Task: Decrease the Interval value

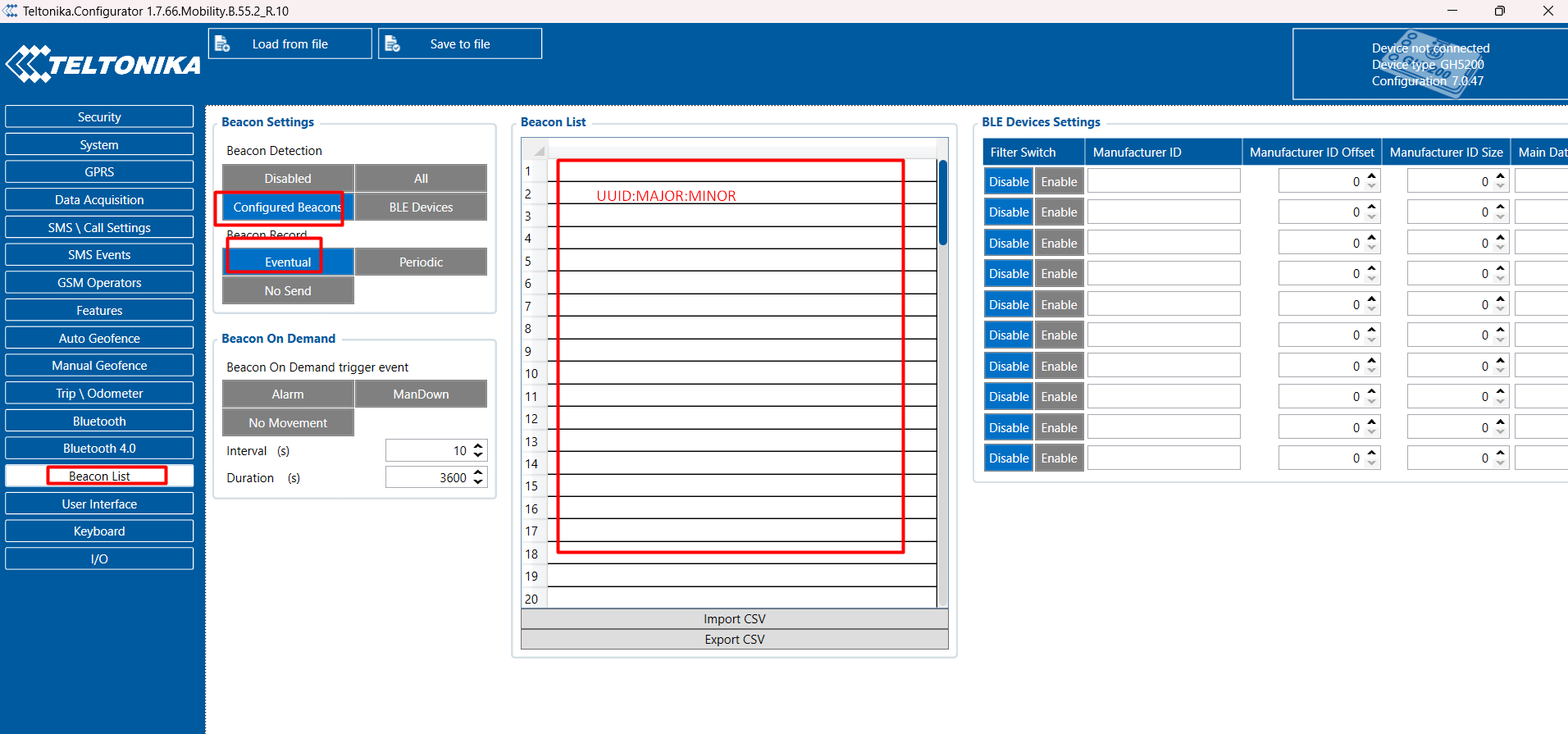Action: click(479, 455)
